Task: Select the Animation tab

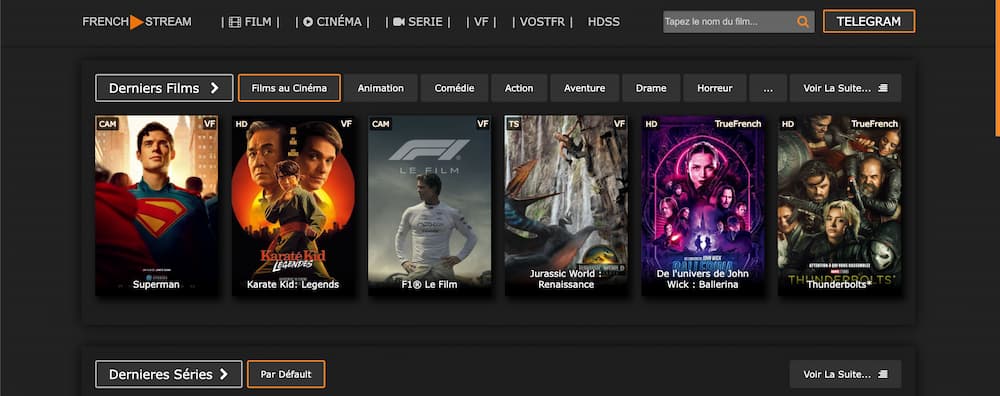Action: pyautogui.click(x=381, y=88)
